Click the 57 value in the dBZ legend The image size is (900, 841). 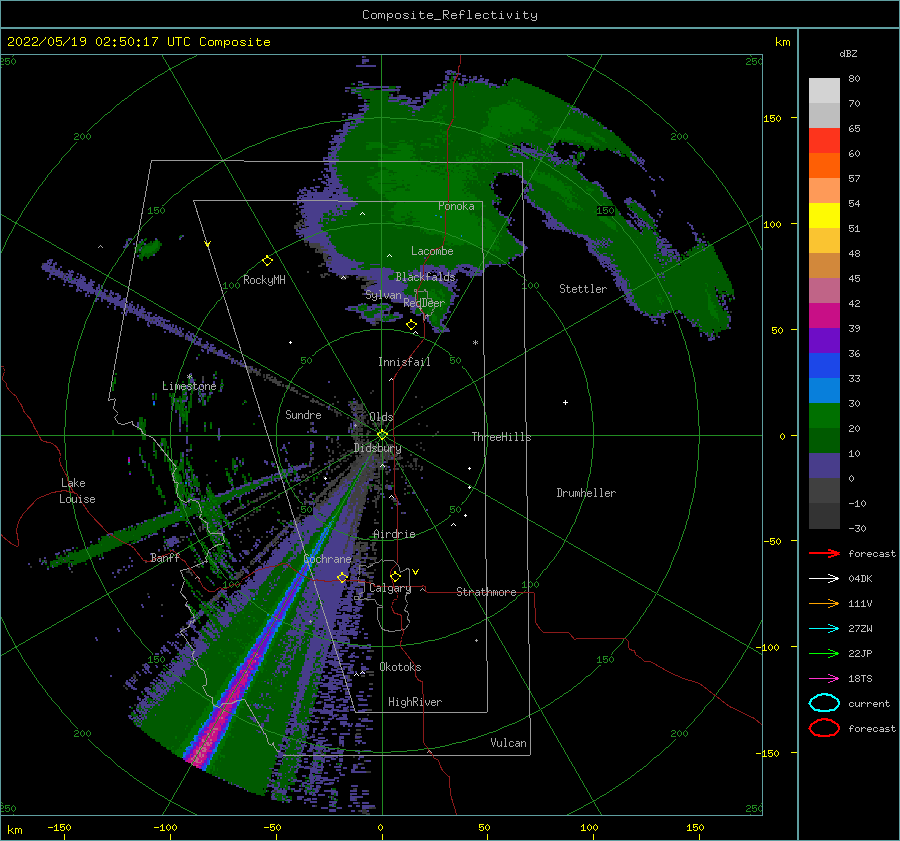click(854, 179)
